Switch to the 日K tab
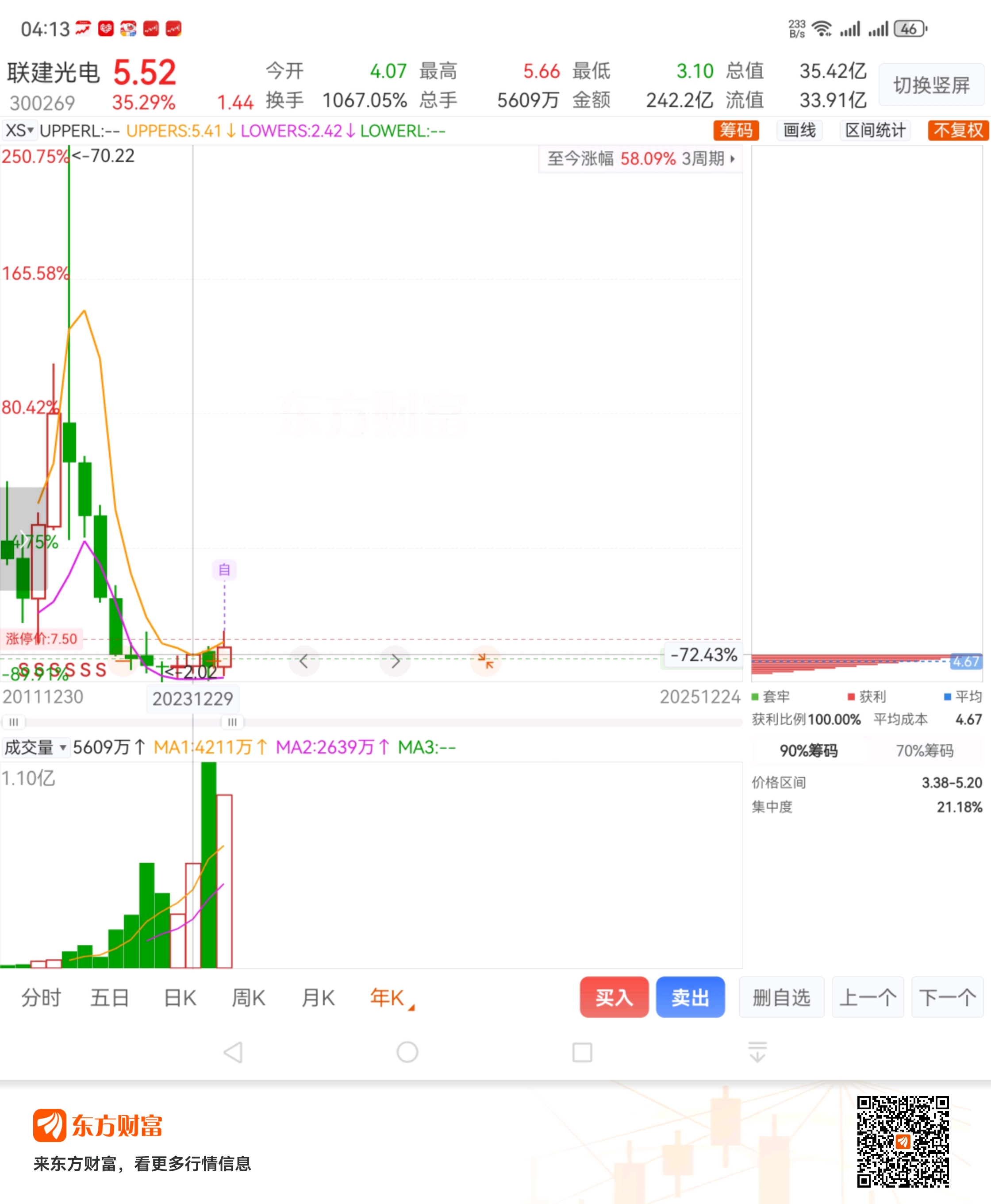The width and height of the screenshot is (991, 1204). point(180,998)
